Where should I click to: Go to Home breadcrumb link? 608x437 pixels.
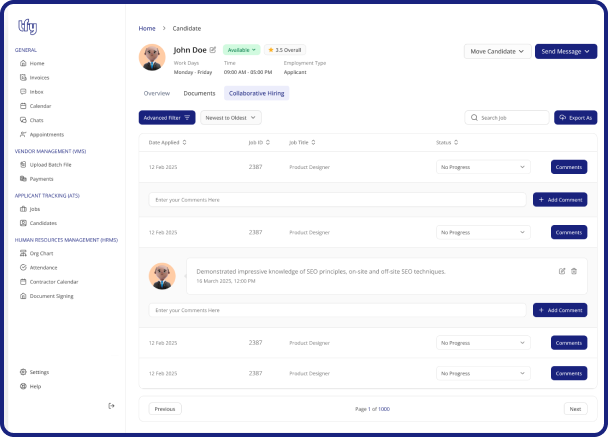pyautogui.click(x=147, y=28)
